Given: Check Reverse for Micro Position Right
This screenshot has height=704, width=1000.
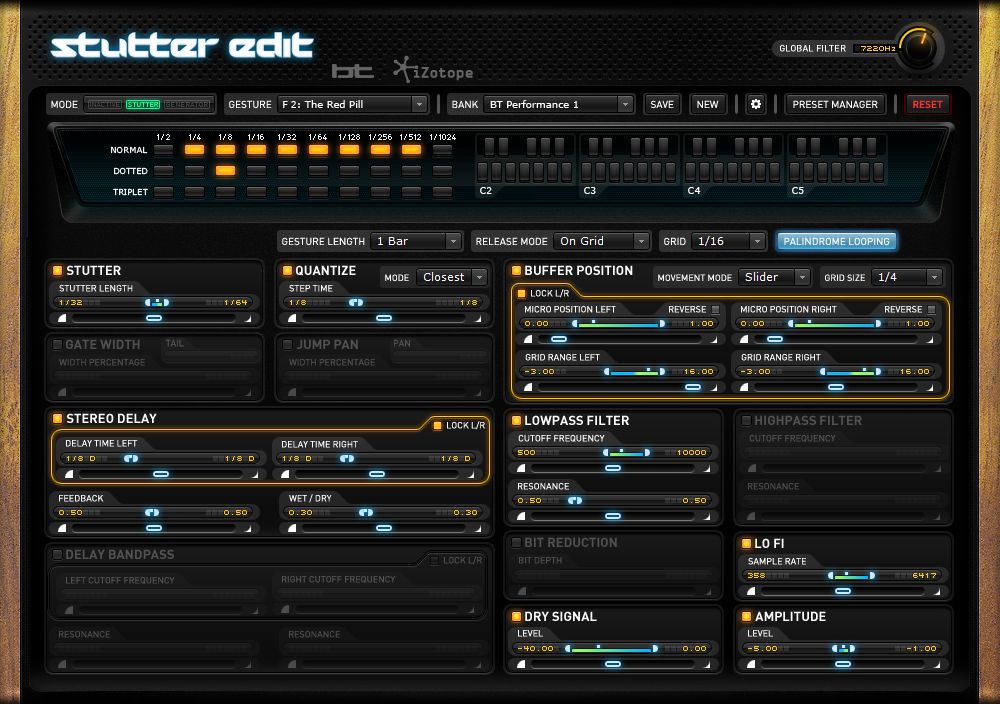Looking at the screenshot, I should [x=932, y=309].
